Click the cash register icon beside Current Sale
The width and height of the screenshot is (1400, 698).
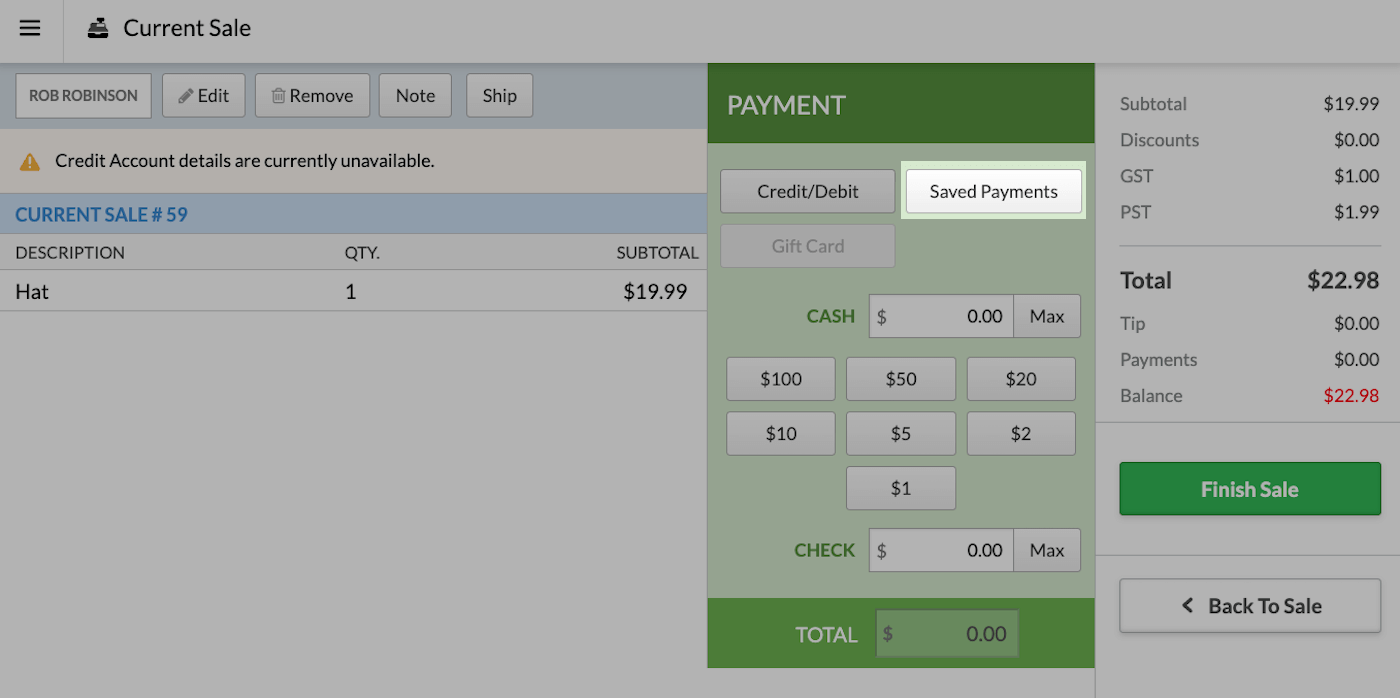point(97,28)
